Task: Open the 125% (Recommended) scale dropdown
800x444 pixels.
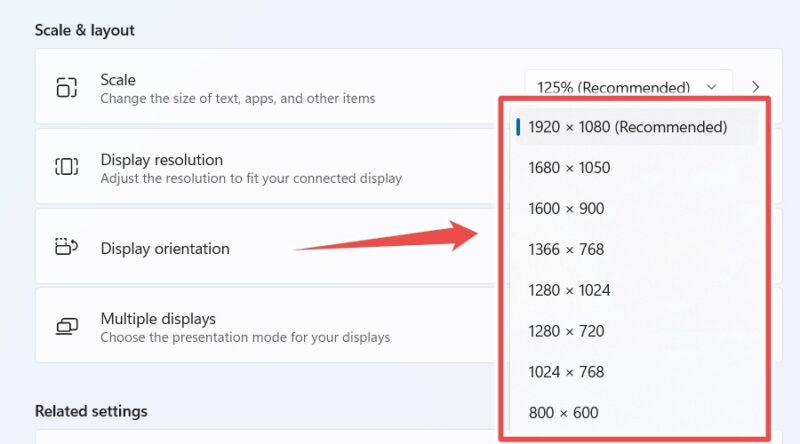Action: (x=629, y=87)
